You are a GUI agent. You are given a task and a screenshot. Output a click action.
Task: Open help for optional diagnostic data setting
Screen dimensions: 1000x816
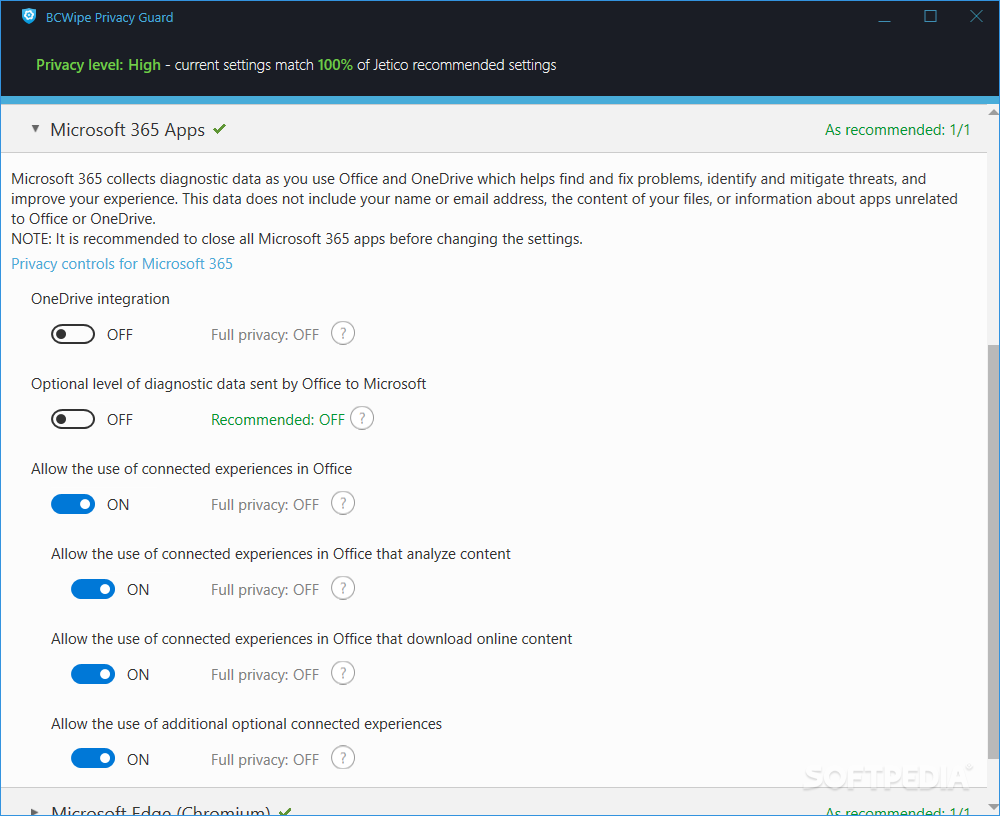point(362,419)
